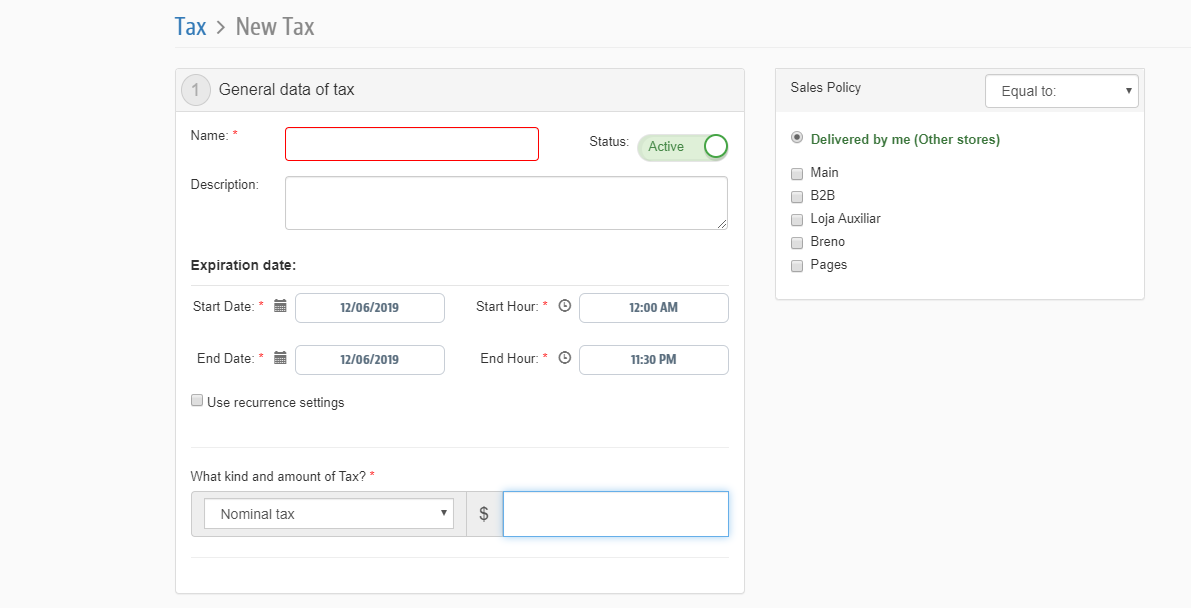Viewport: 1191px width, 608px height.
Task: Click the dollar sign symbol
Action: pos(484,514)
